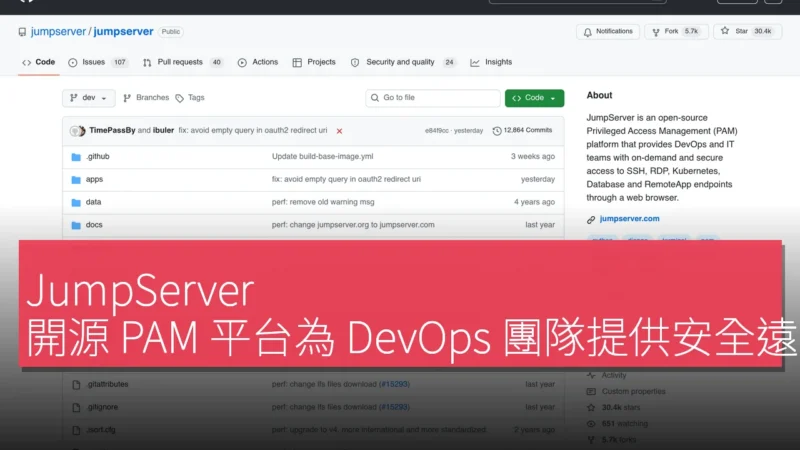
Task: Click the '3 weeks ago' timestamp in .github row
Action: point(533,157)
